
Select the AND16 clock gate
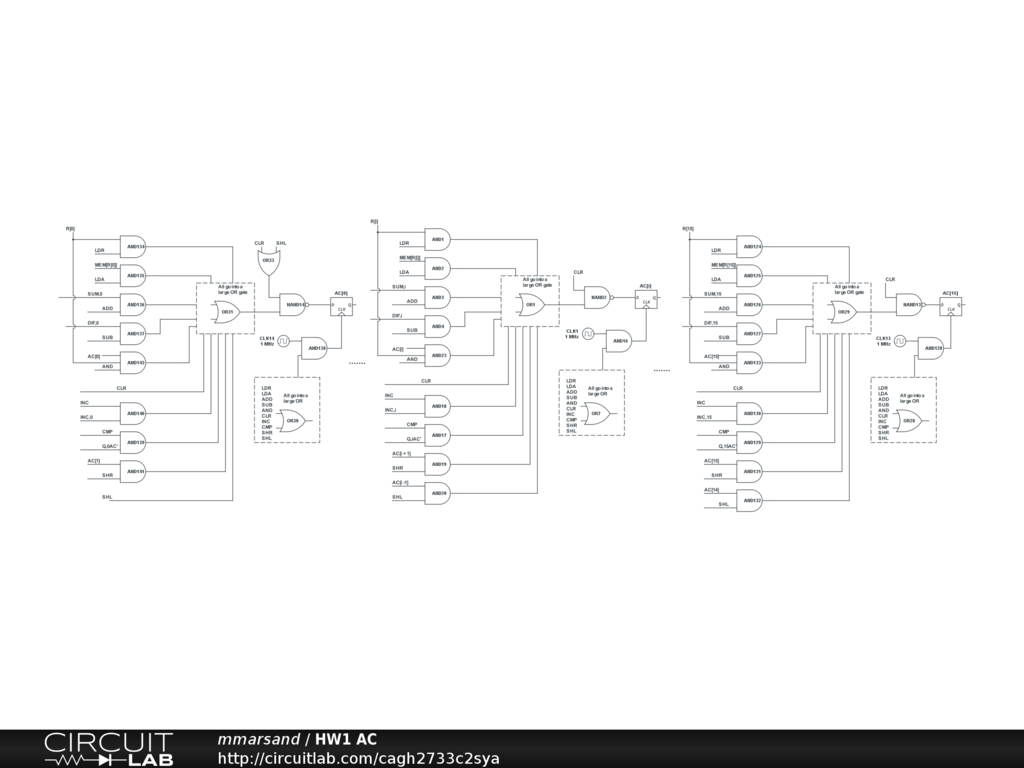619,341
